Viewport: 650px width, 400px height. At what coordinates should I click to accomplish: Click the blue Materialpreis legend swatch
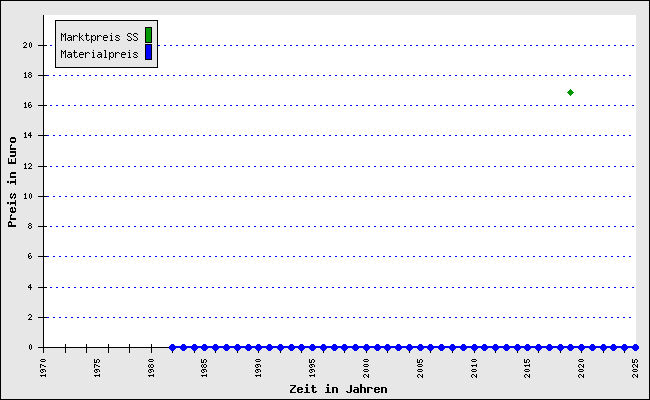pyautogui.click(x=148, y=52)
